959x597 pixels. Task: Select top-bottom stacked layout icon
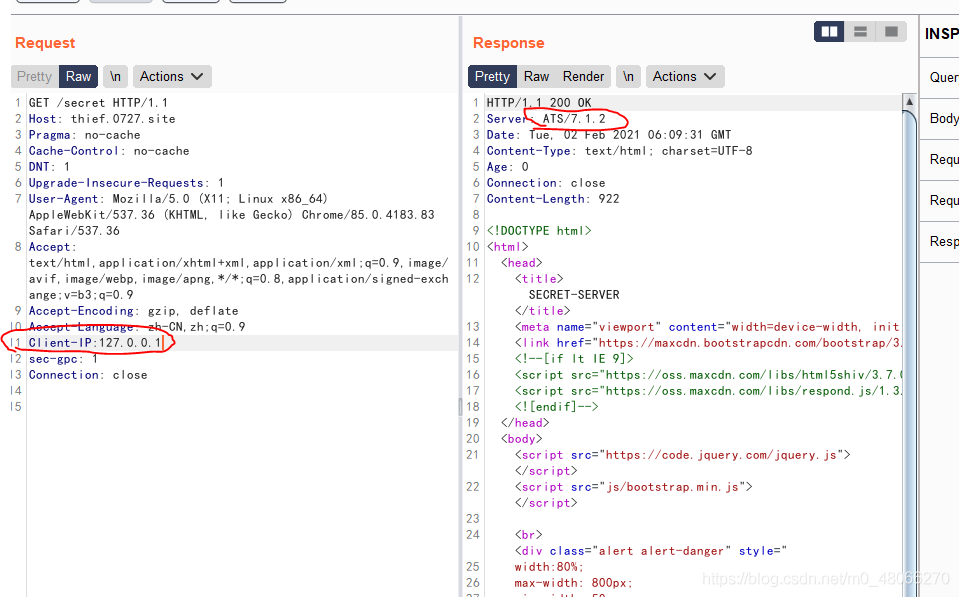[x=860, y=31]
